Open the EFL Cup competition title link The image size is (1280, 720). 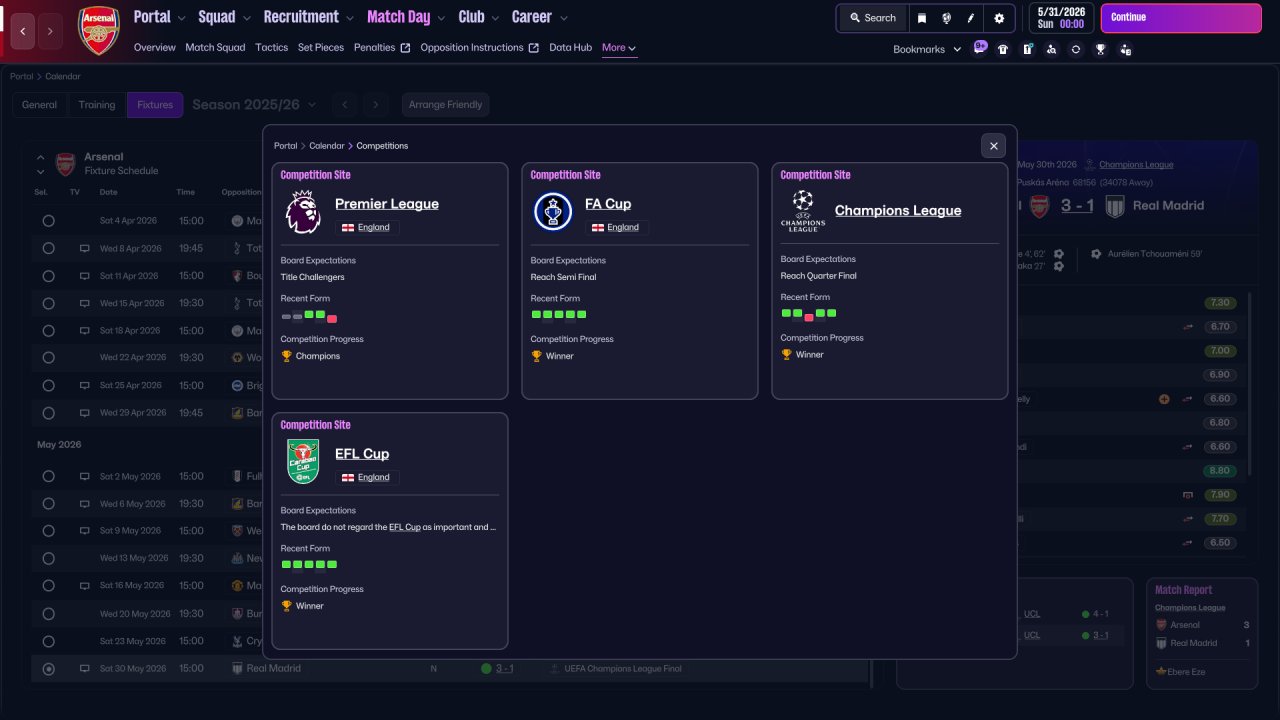click(x=362, y=454)
